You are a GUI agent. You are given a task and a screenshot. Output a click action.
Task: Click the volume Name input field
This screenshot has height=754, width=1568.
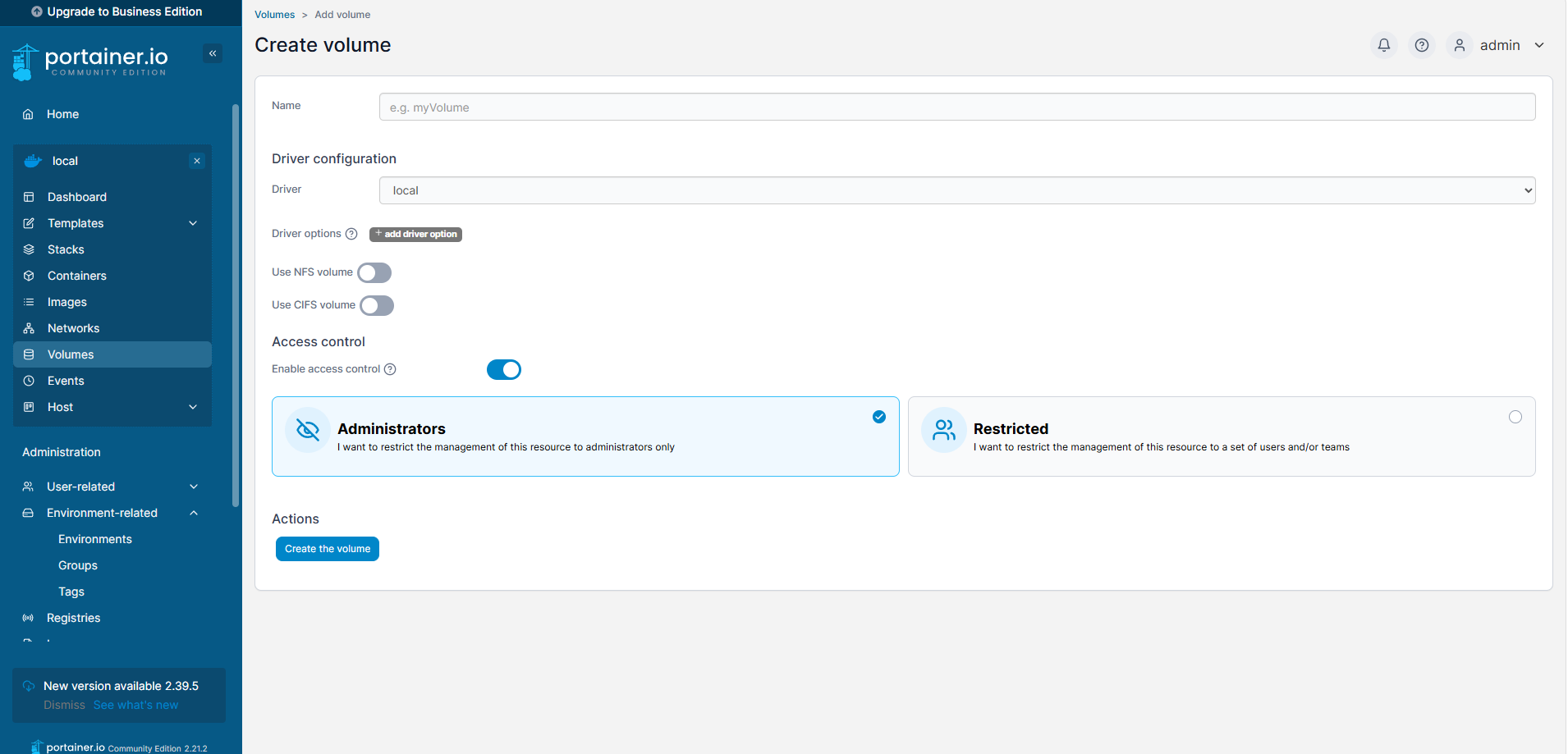(957, 107)
